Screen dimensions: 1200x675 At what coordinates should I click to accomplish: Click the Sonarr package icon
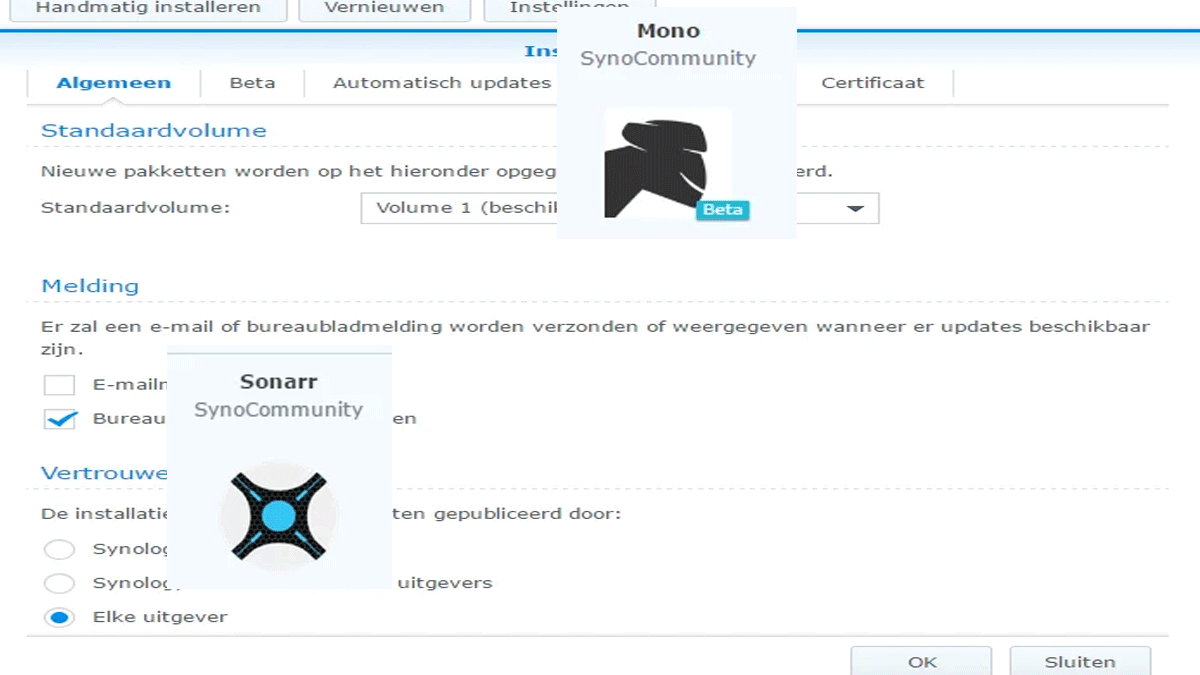coord(279,515)
